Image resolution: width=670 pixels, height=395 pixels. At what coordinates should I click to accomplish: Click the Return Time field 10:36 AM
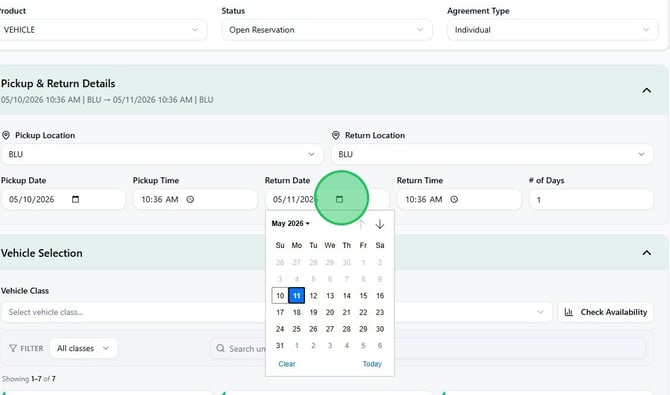459,199
